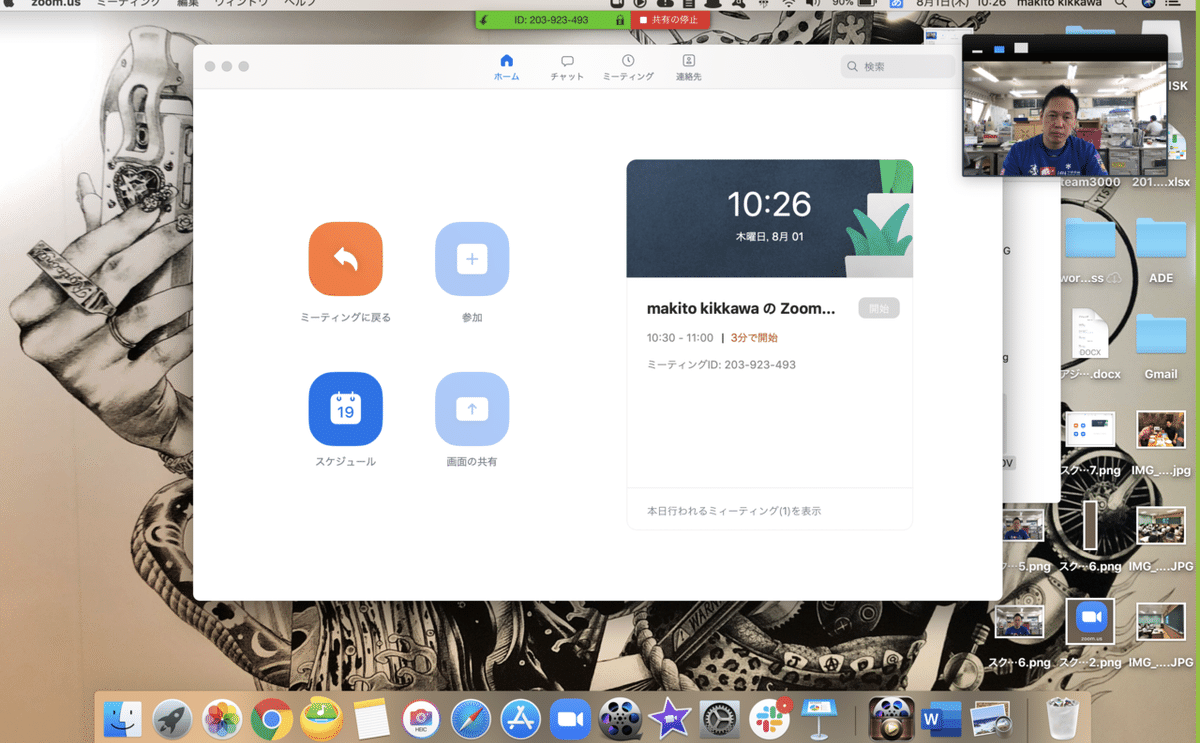This screenshot has width=1200, height=743.
Task: Click the green icon left of meeting ID bar
Action: (484, 20)
